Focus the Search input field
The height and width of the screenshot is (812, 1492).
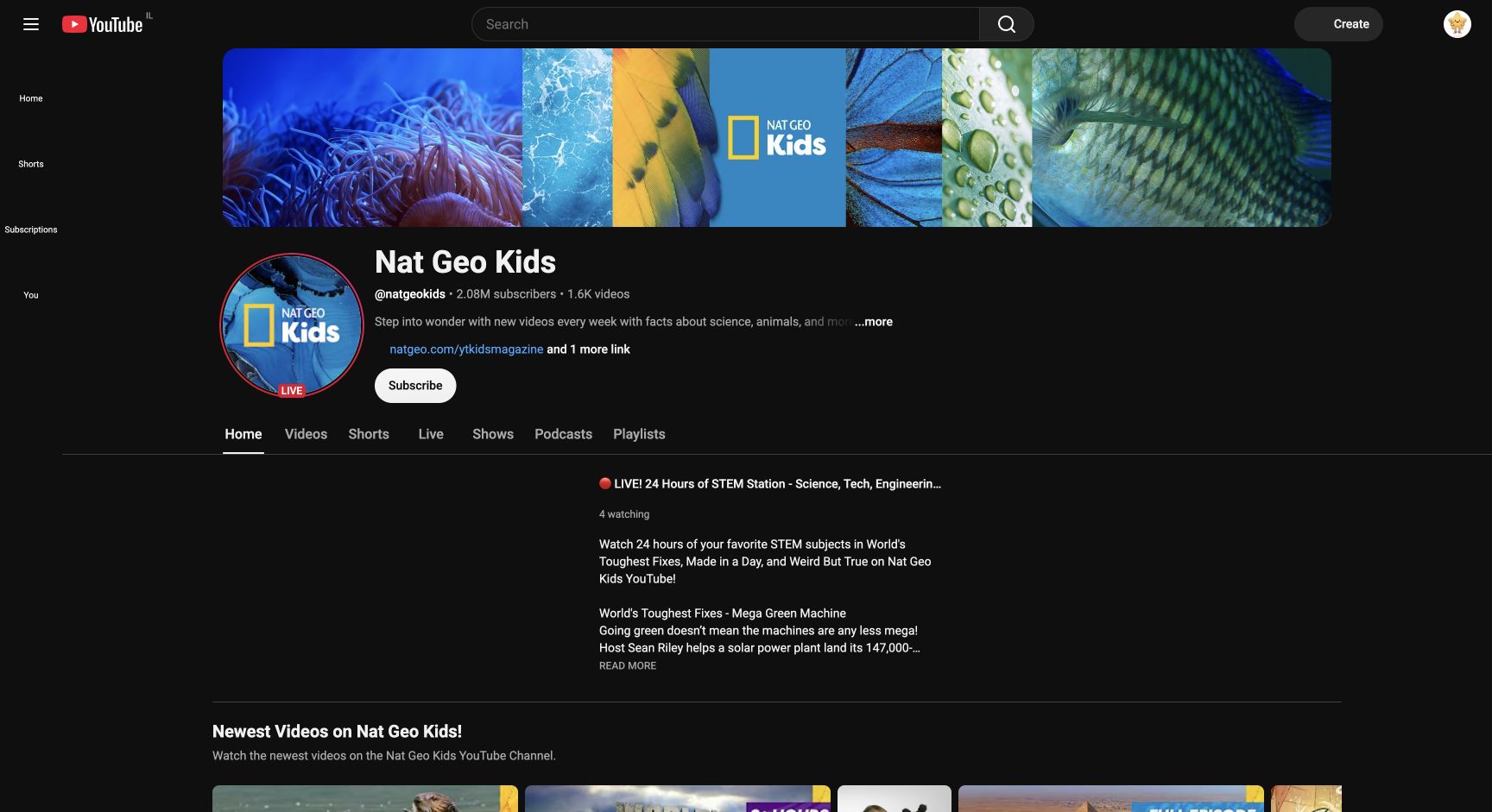pos(725,24)
